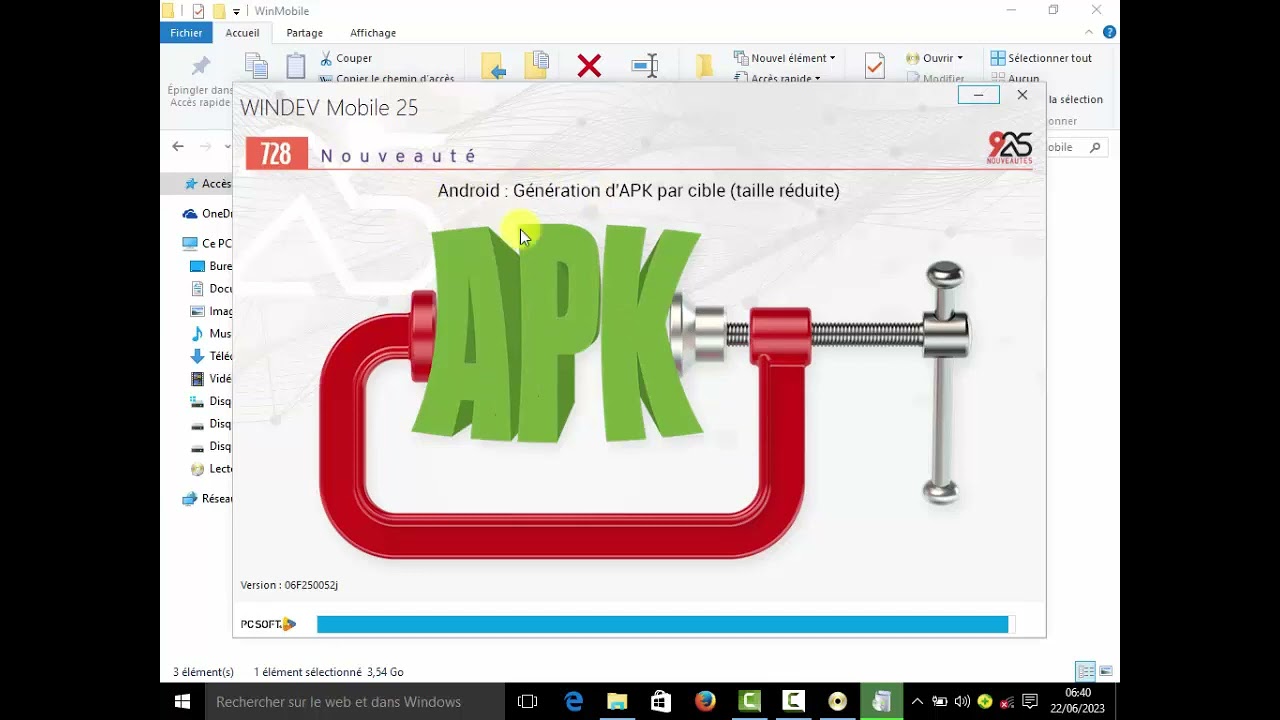Open the WINDEV installer taskbar icon

tap(881, 702)
